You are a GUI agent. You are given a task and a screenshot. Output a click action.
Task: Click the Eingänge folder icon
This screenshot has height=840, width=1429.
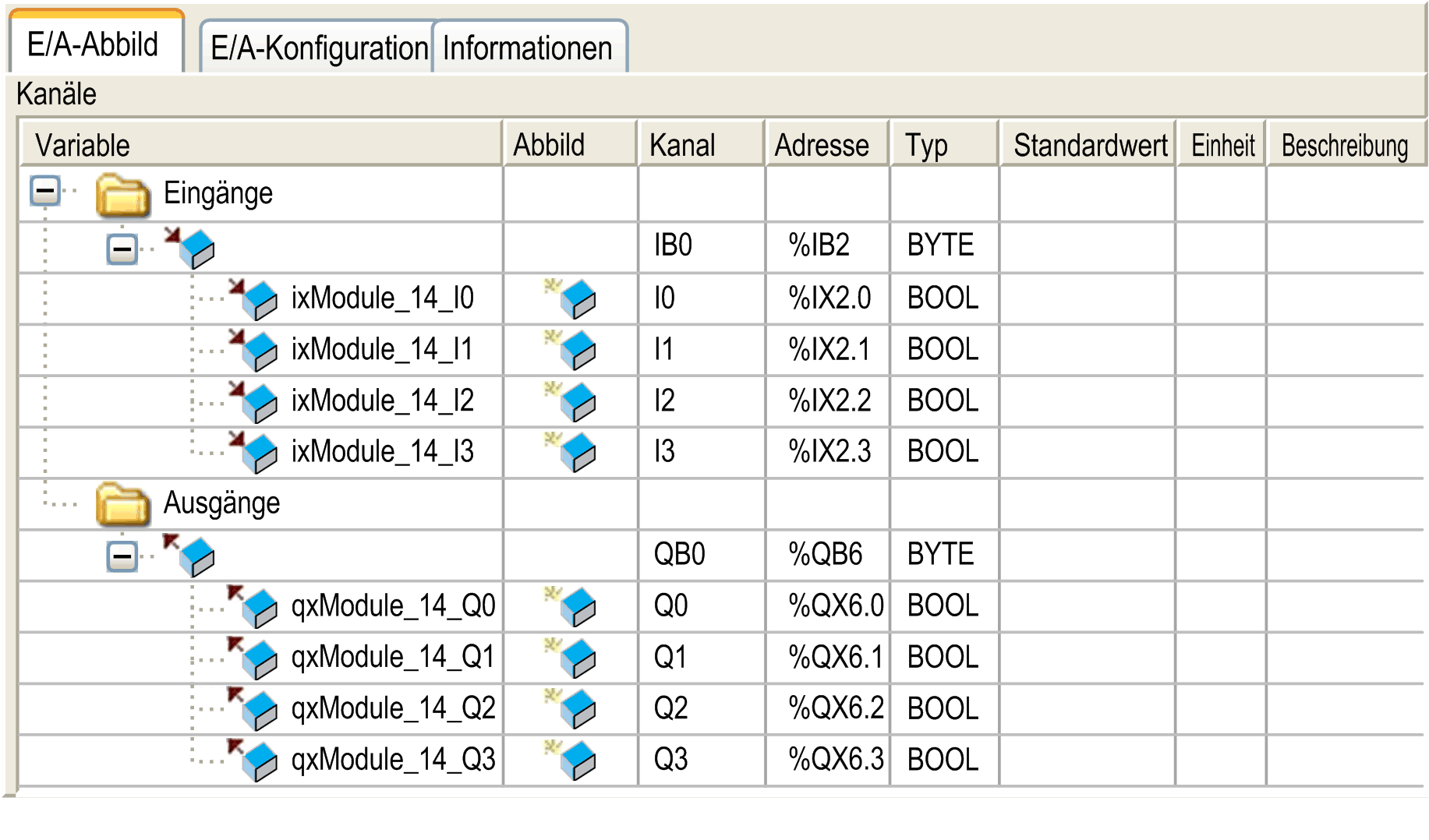coord(122,195)
